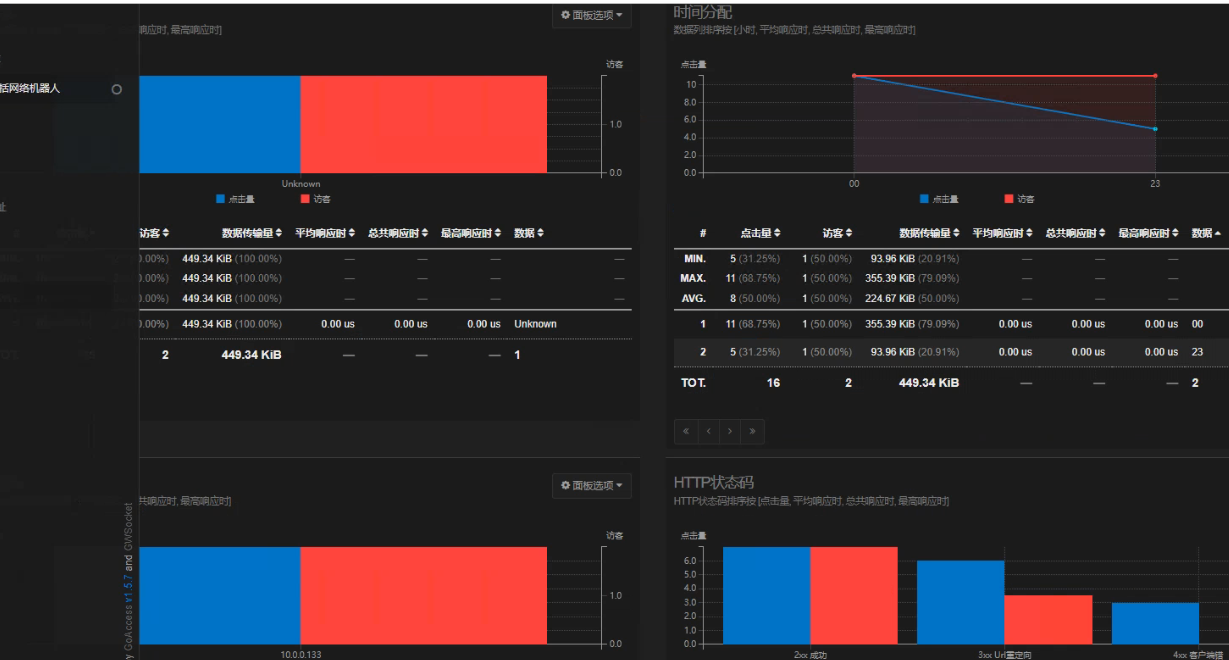The width and height of the screenshot is (1229, 660).
Task: Open 面板选项 dropdown above the 10.0.0.133 chart
Action: tap(592, 486)
